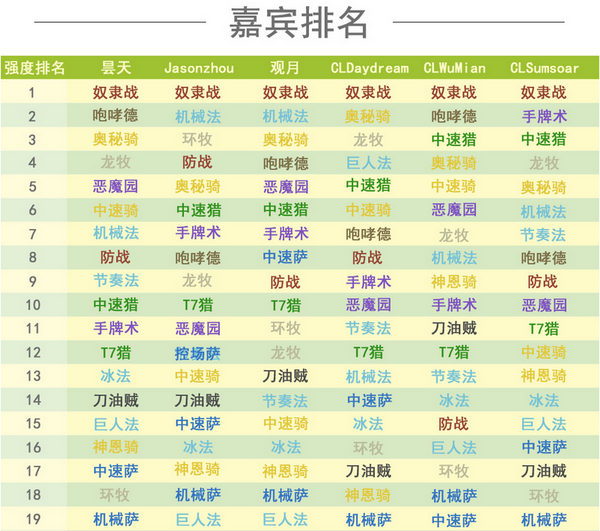Viewport: 600px width, 531px height.
Task: Click 防战 in 昙天's rank 8 row
Action: click(x=116, y=257)
